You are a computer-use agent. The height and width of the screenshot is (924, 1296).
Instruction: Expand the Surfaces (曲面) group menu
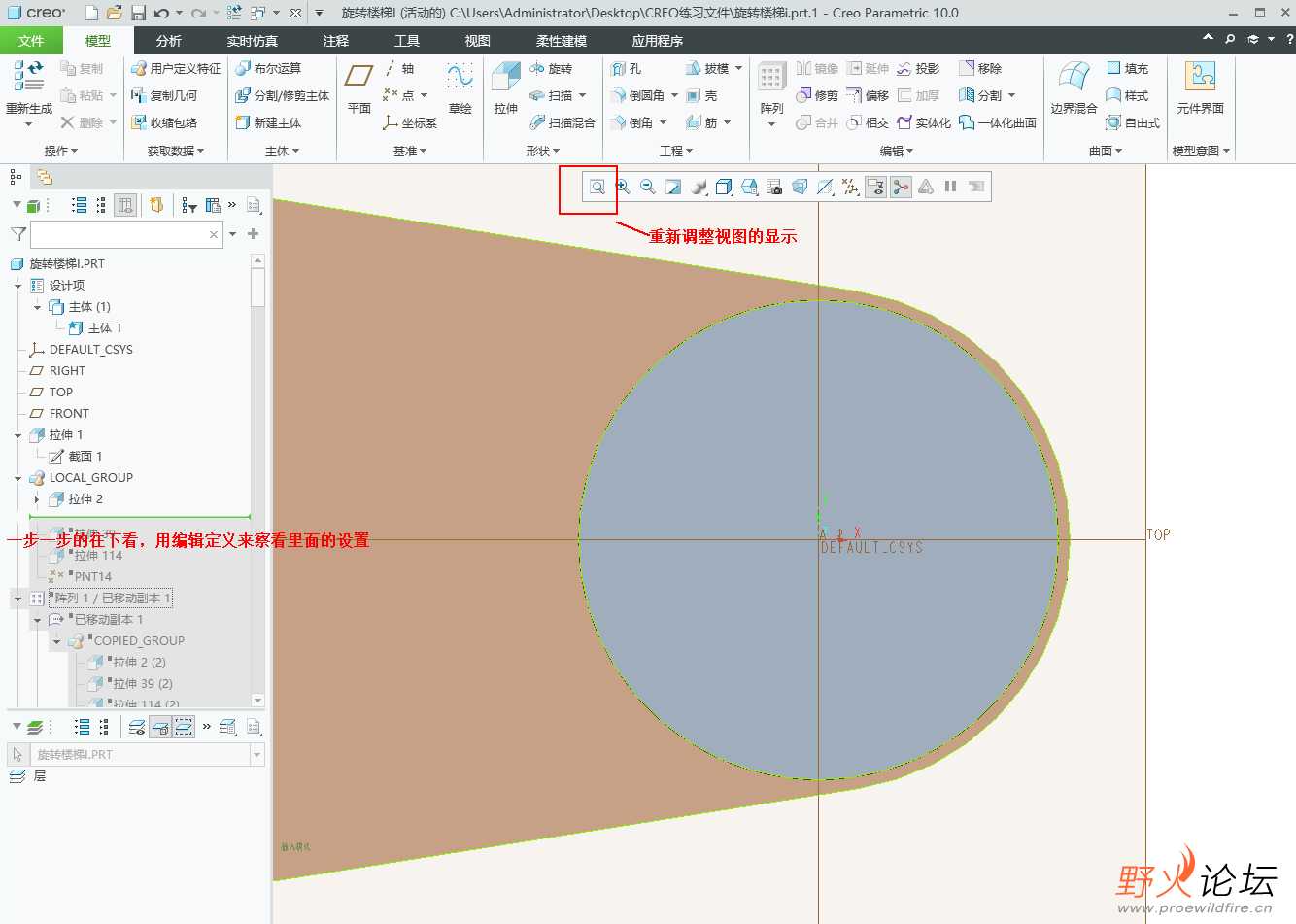tap(1106, 151)
